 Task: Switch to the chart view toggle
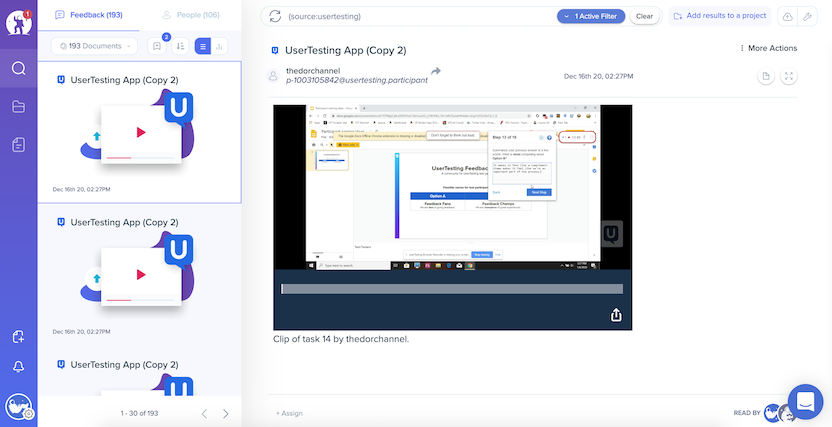click(219, 46)
